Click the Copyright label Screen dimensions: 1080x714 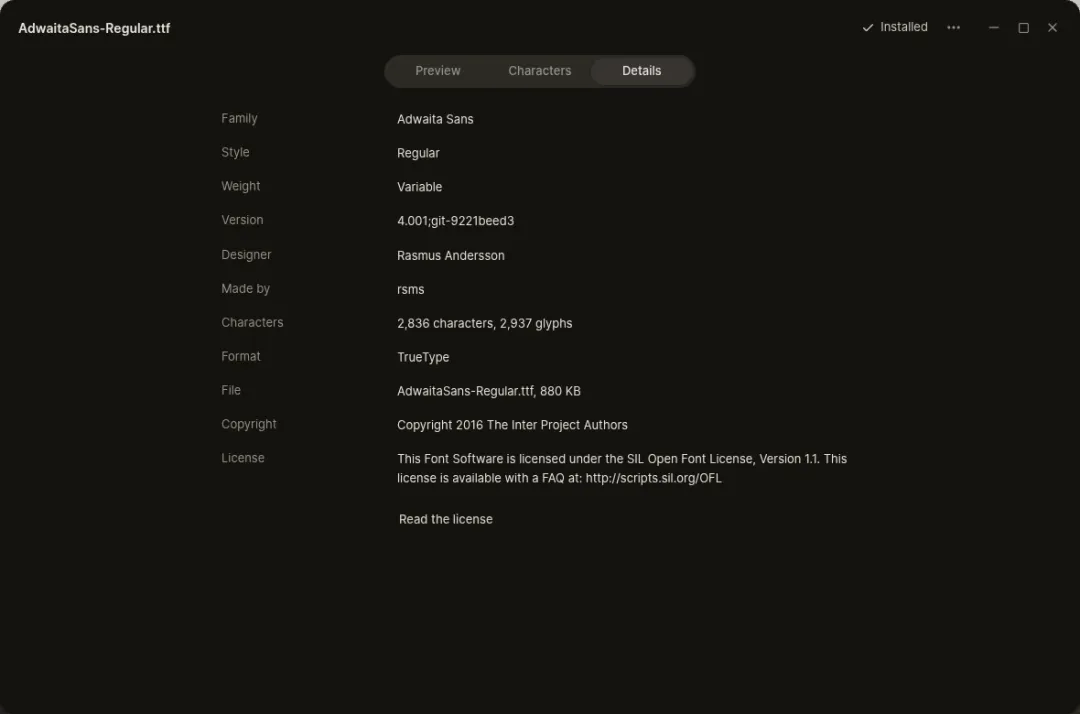pos(249,424)
